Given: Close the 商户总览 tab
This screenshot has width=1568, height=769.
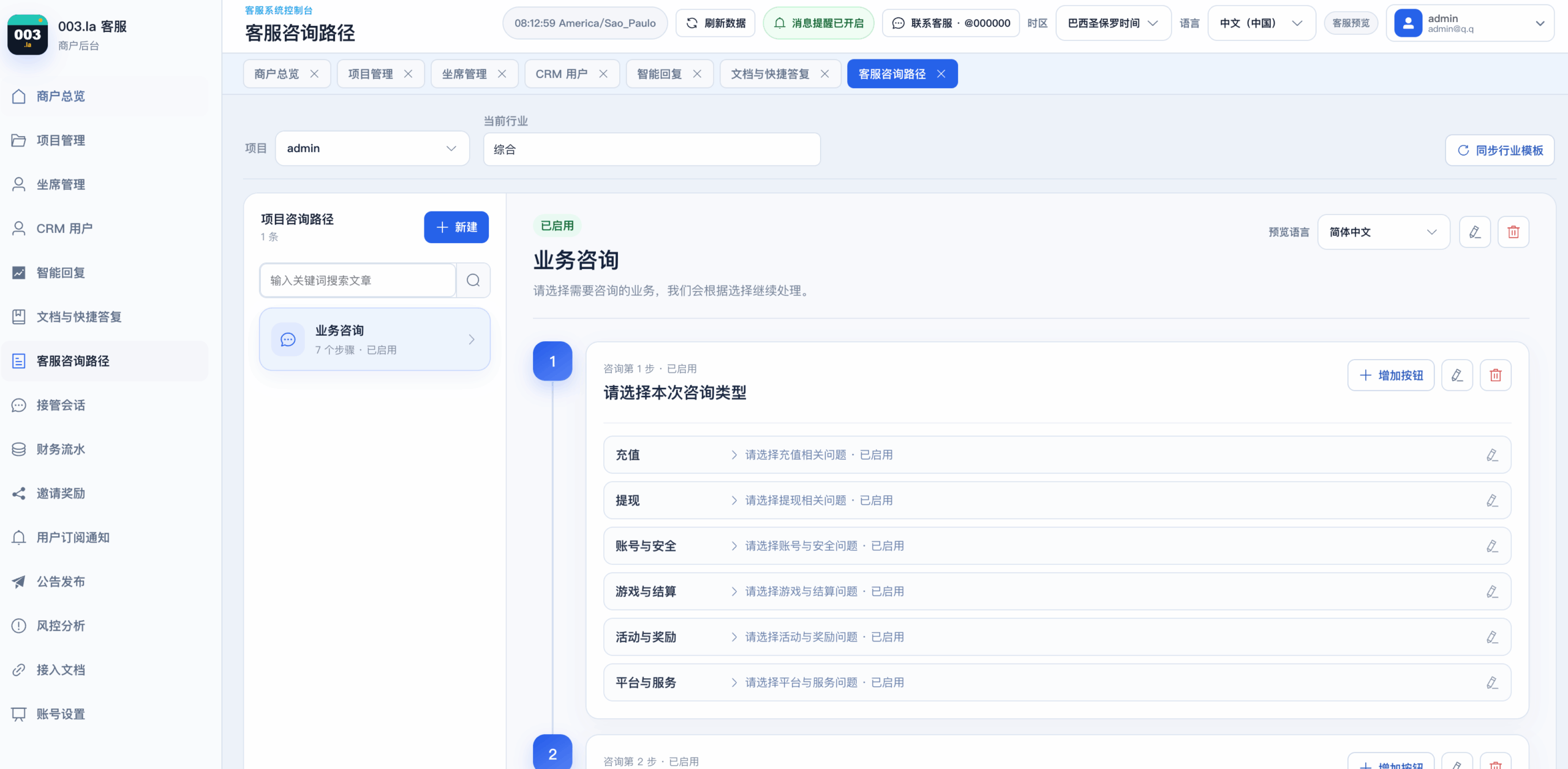Looking at the screenshot, I should click(314, 74).
